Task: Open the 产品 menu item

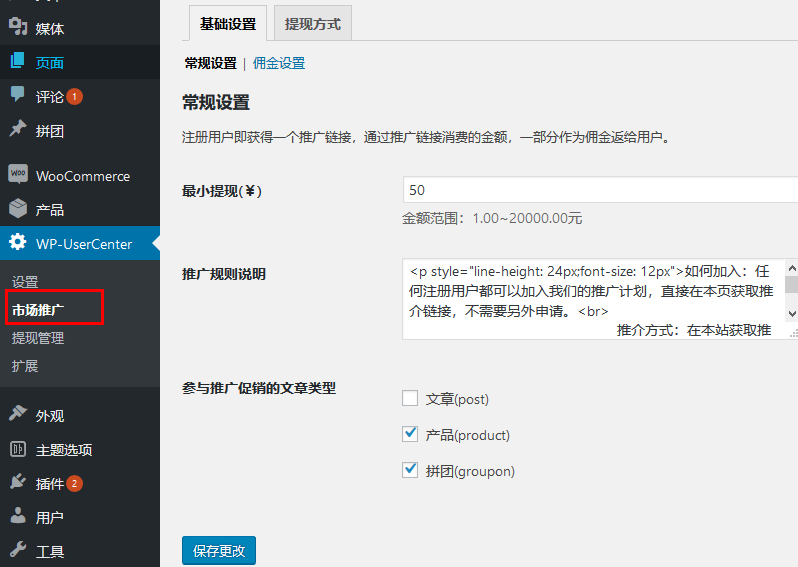Action: click(80, 210)
